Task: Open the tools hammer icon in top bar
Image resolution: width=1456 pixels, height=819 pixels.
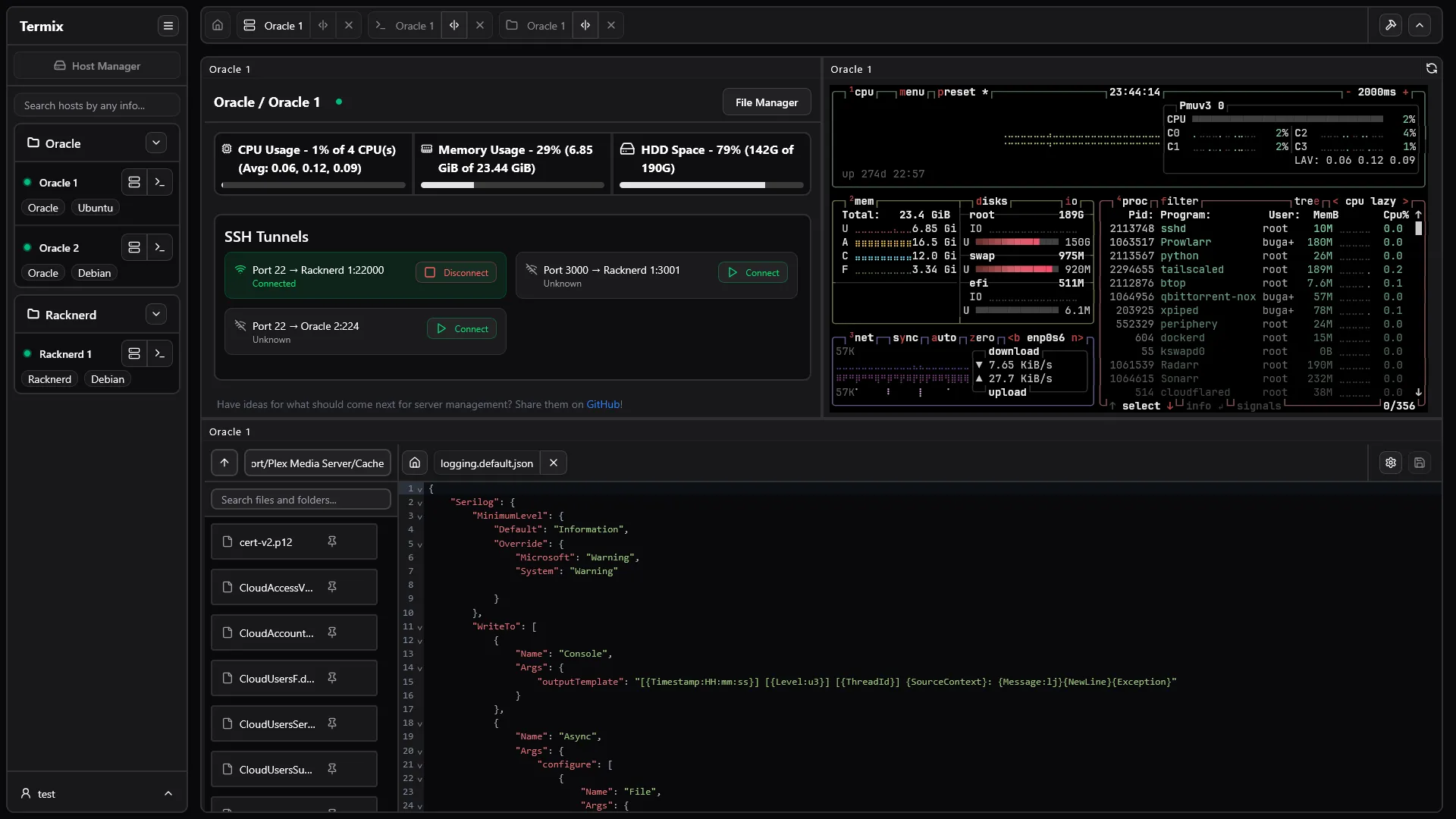Action: (x=1391, y=25)
